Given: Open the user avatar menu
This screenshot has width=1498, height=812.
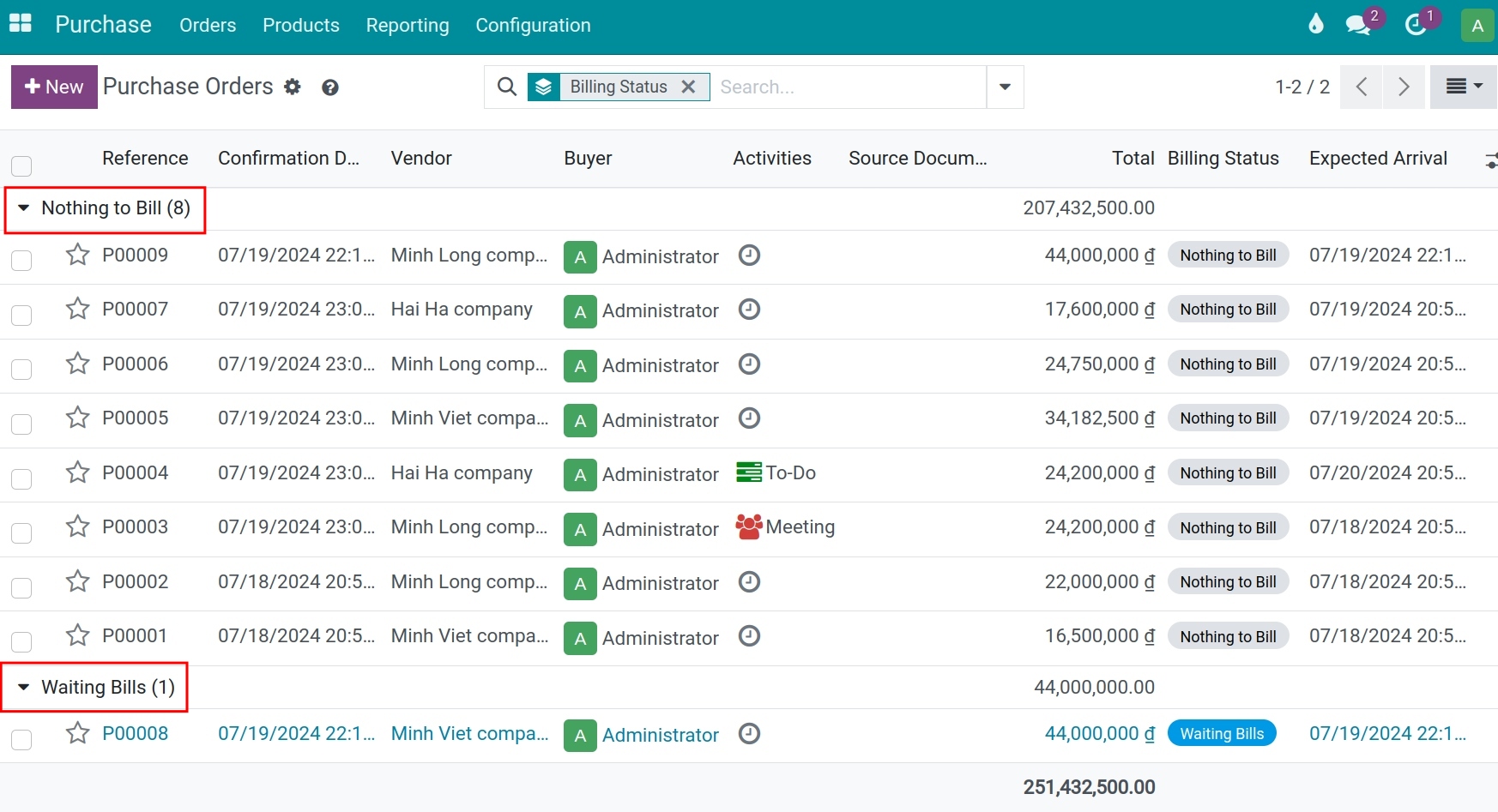Looking at the screenshot, I should click(1477, 26).
